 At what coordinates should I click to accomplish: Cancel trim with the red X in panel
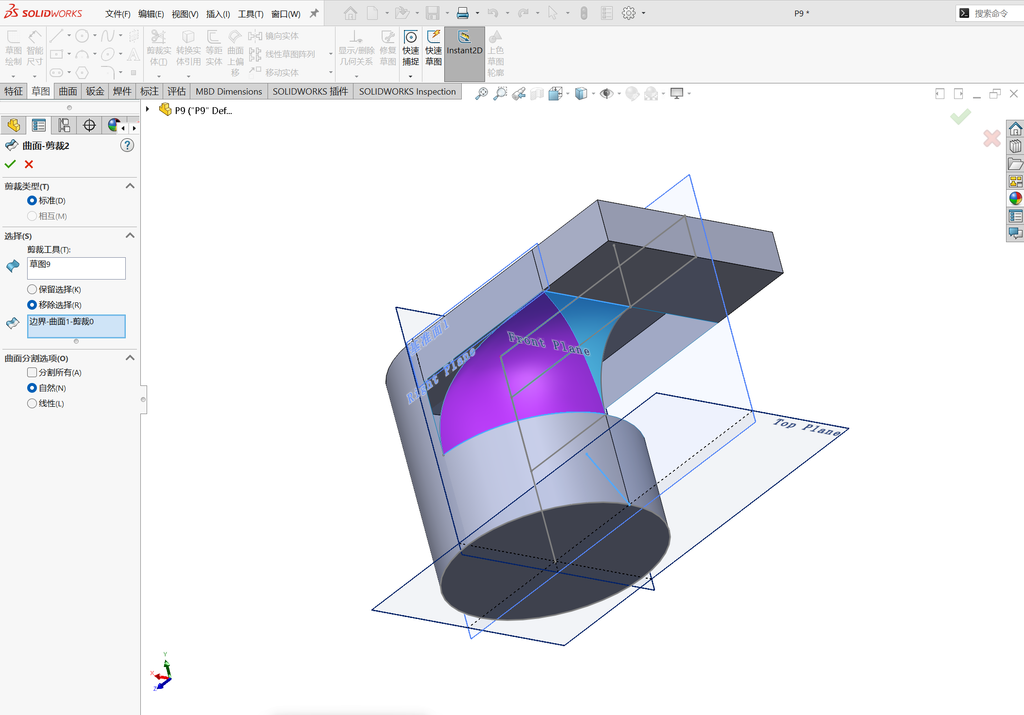coord(29,165)
